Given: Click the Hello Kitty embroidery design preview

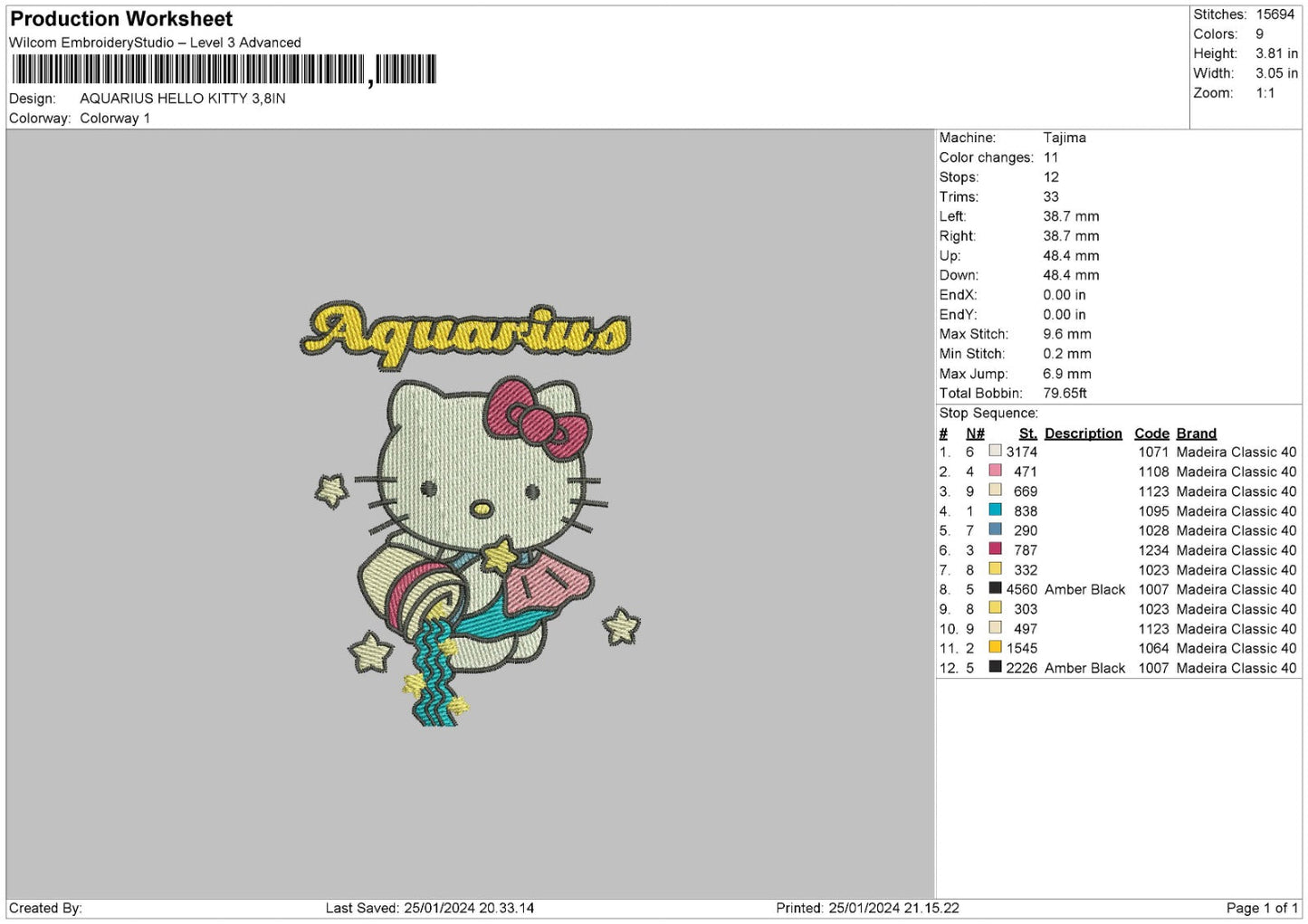Looking at the screenshot, I should point(470,514).
